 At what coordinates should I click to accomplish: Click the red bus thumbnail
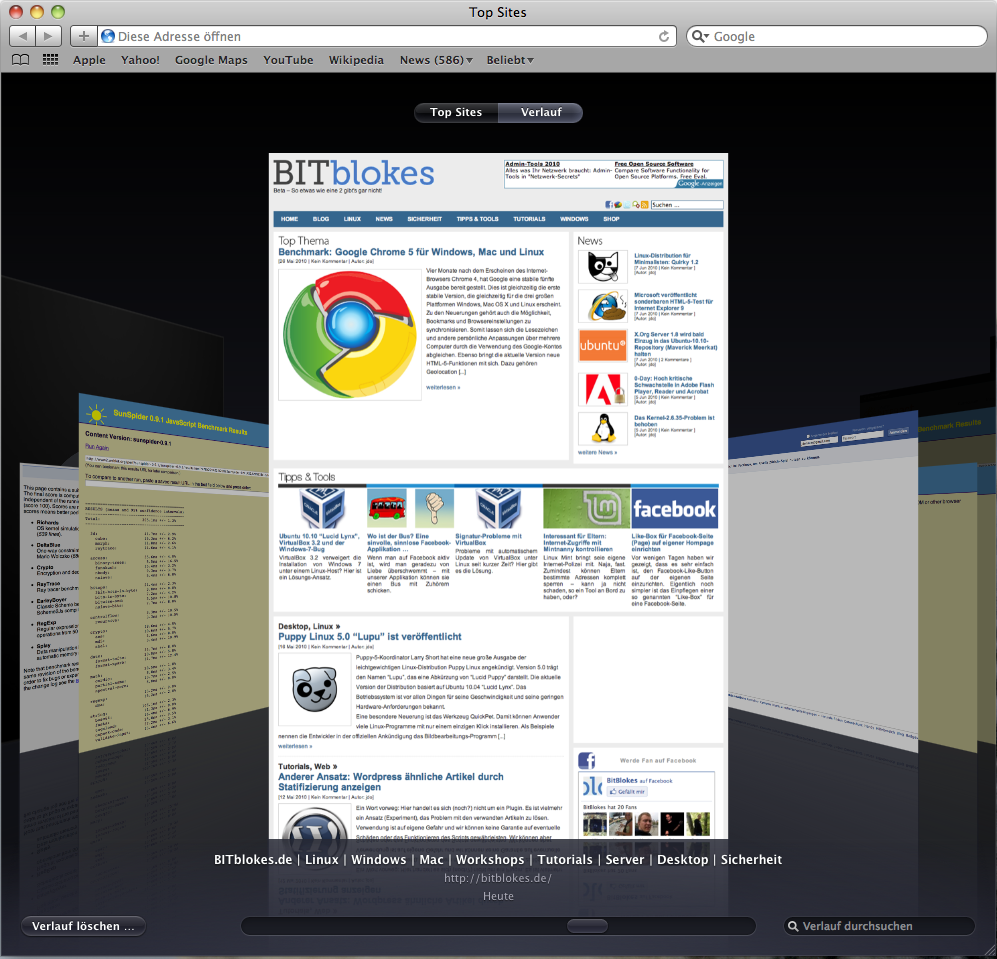387,508
